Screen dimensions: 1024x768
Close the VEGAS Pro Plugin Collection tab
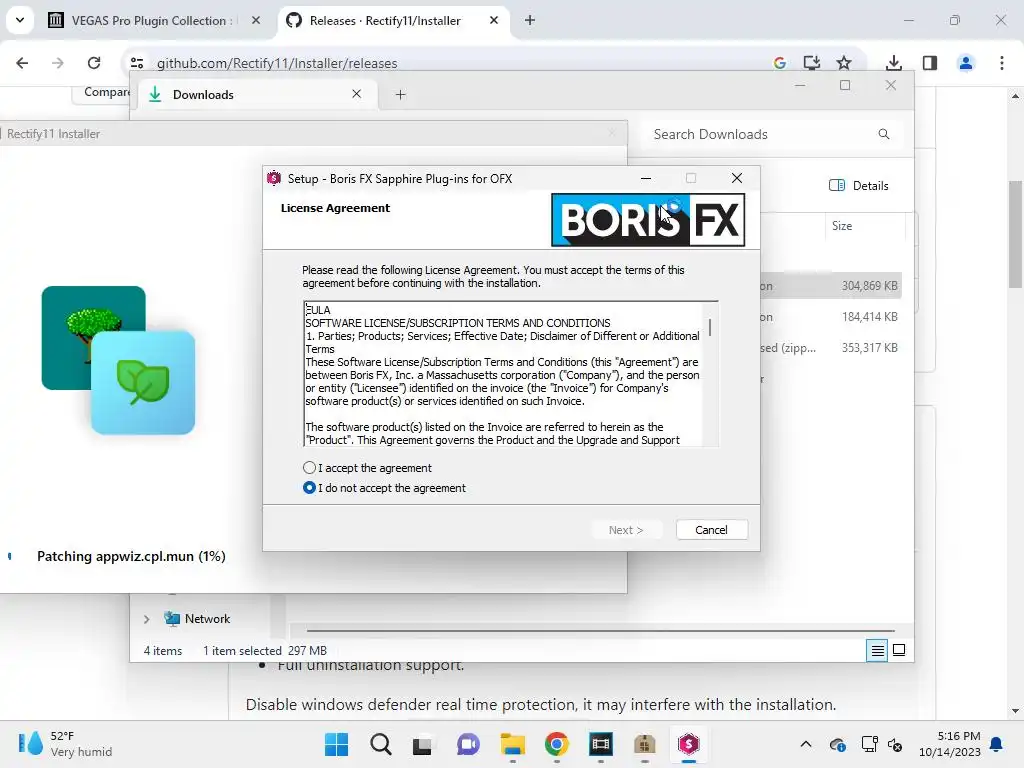[256, 20]
